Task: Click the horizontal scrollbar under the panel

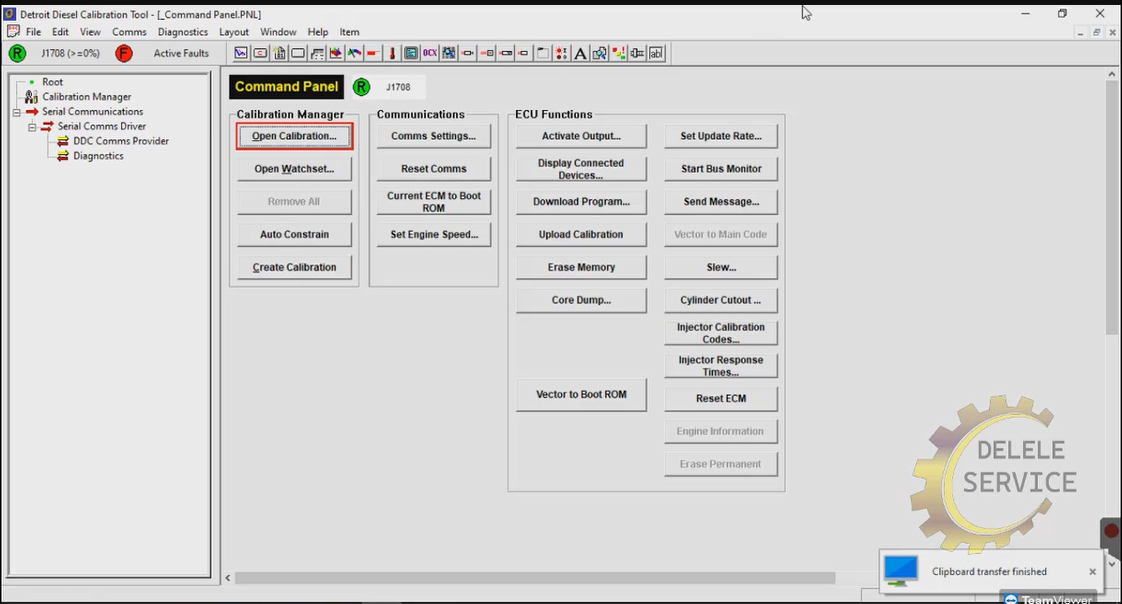Action: [x=535, y=578]
